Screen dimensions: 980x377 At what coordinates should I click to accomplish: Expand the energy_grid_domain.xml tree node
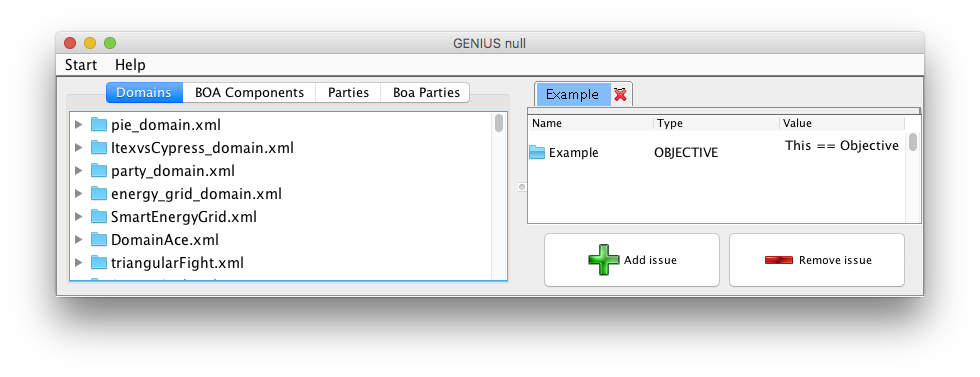[79, 194]
